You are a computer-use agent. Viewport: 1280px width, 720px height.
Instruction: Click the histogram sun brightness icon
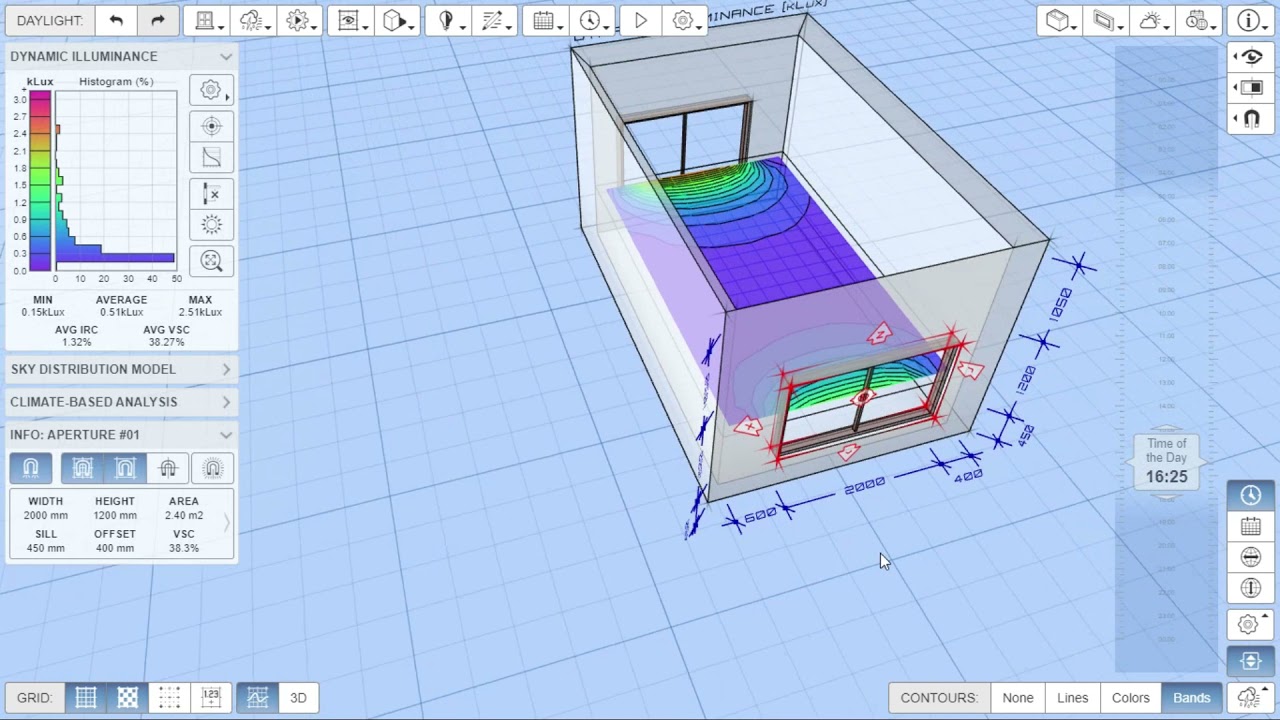(x=211, y=225)
